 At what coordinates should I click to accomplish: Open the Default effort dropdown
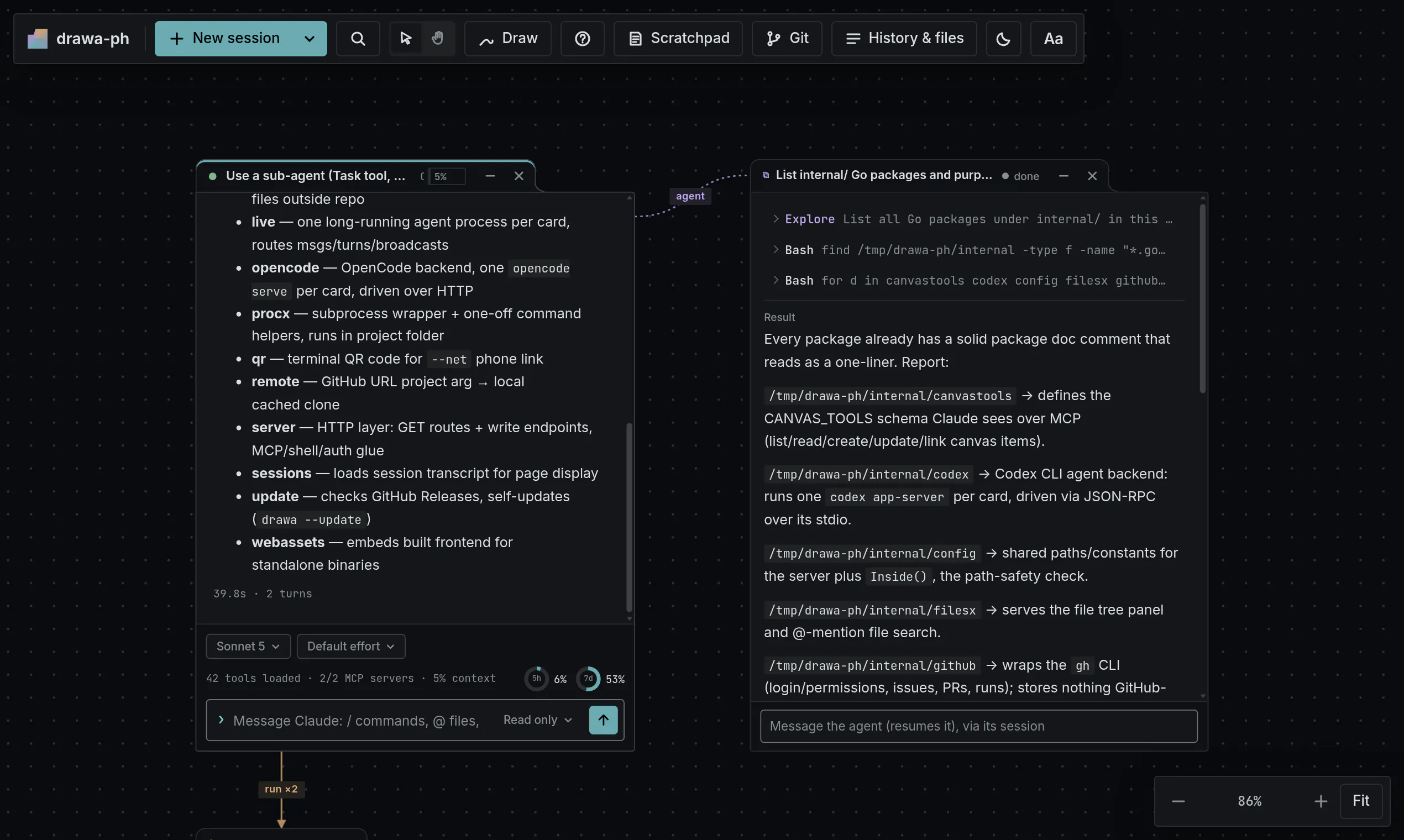350,646
